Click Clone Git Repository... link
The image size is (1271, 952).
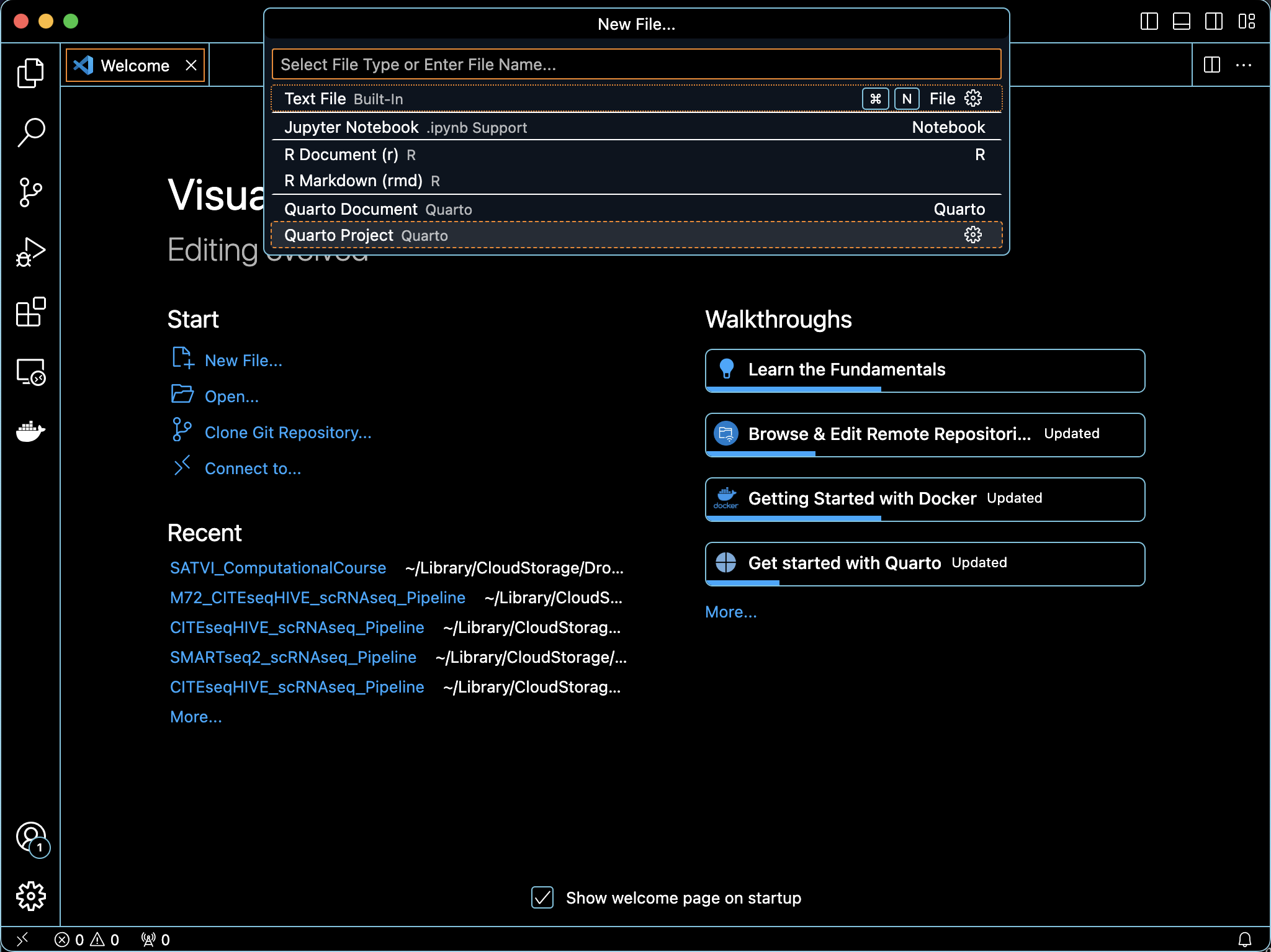click(x=288, y=433)
